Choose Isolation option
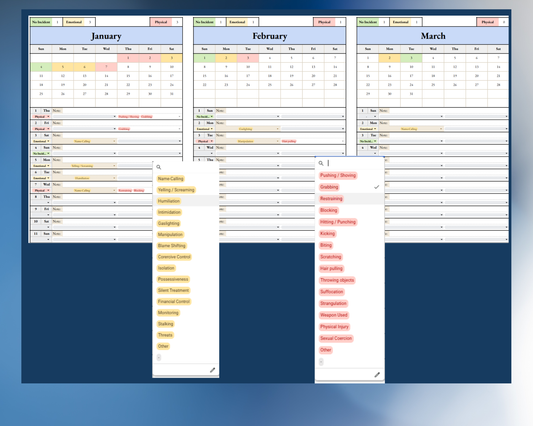 [166, 268]
